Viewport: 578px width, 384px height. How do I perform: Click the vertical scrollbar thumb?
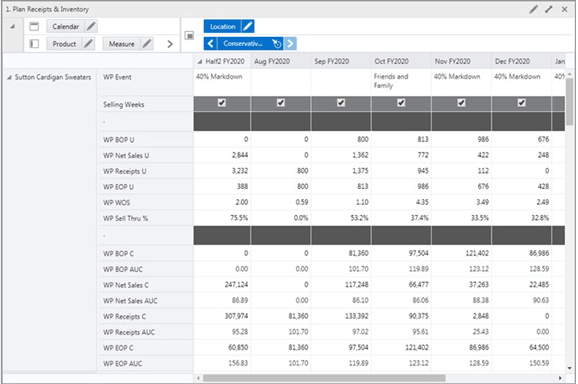[x=570, y=102]
